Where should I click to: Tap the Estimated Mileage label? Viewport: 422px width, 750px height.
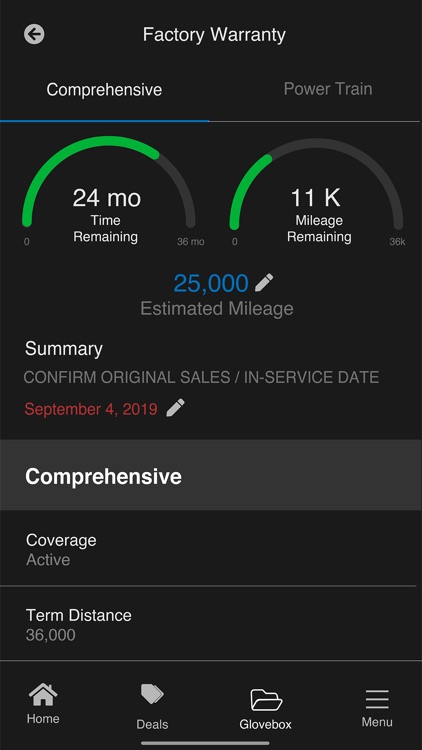(x=217, y=309)
